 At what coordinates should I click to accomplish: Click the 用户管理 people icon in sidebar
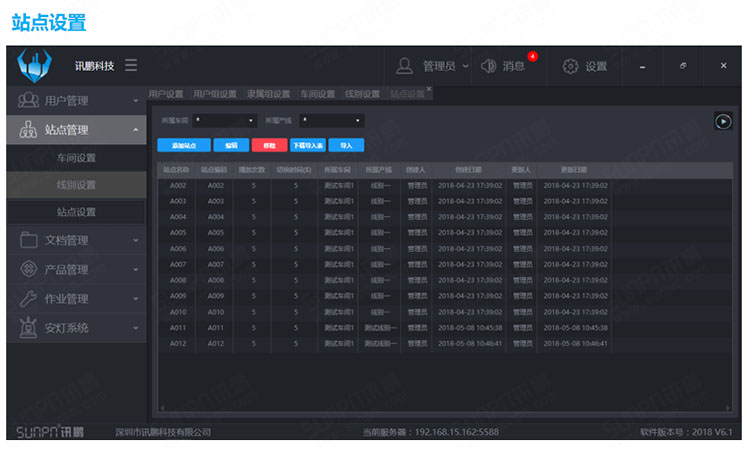click(28, 101)
